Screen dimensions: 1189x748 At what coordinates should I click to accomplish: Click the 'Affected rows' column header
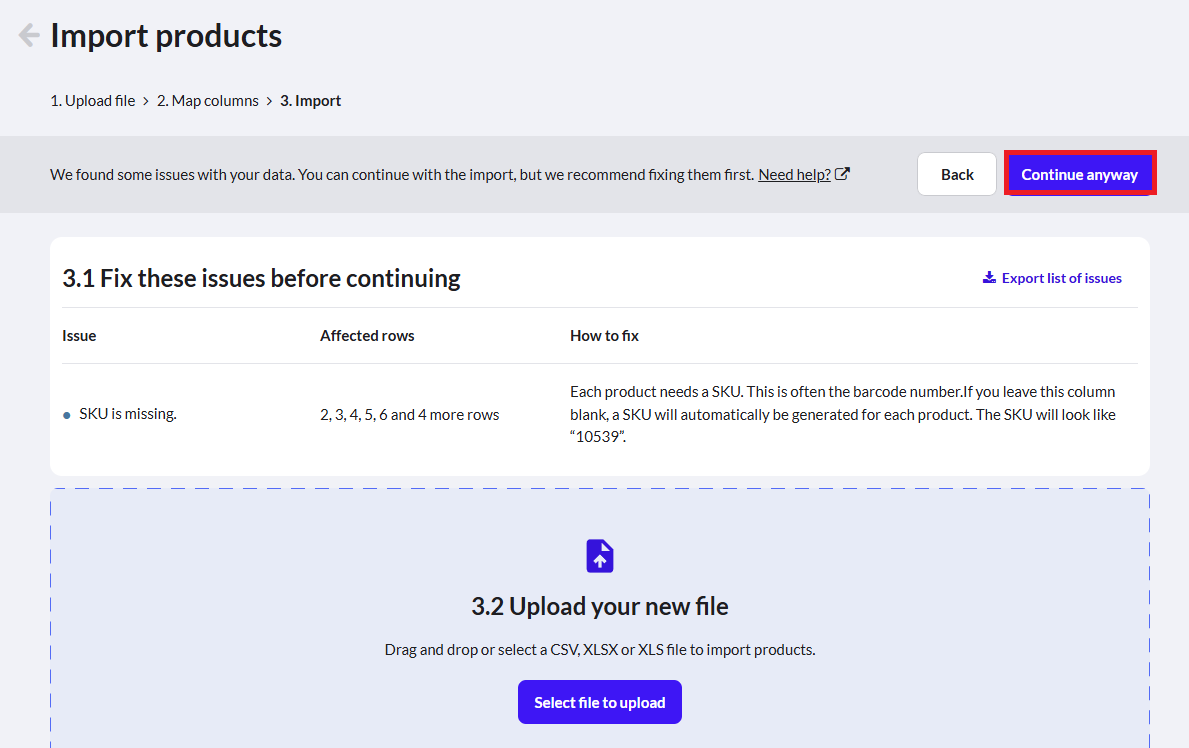pyautogui.click(x=367, y=335)
